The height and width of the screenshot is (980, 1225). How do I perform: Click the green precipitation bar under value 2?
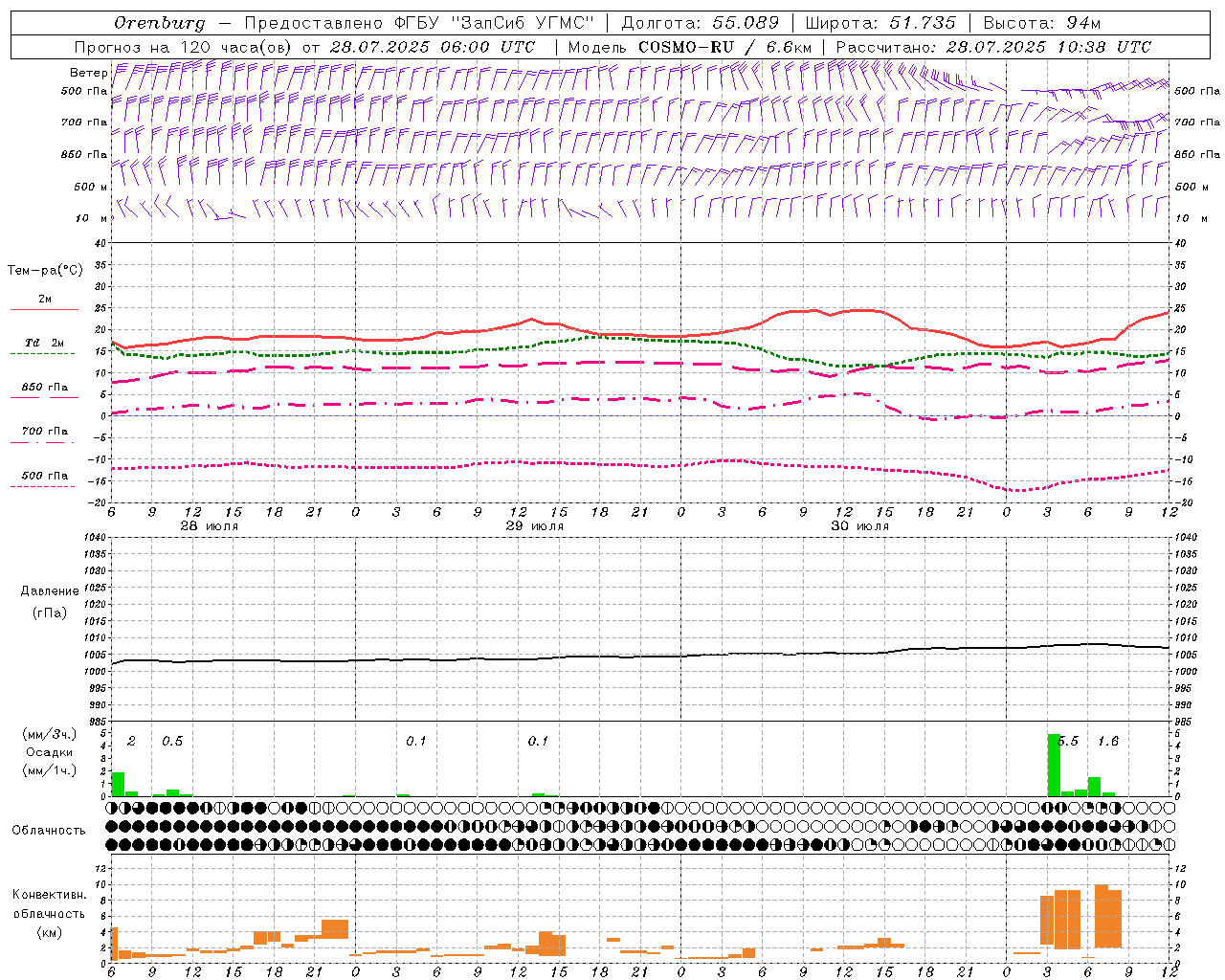coord(118,784)
